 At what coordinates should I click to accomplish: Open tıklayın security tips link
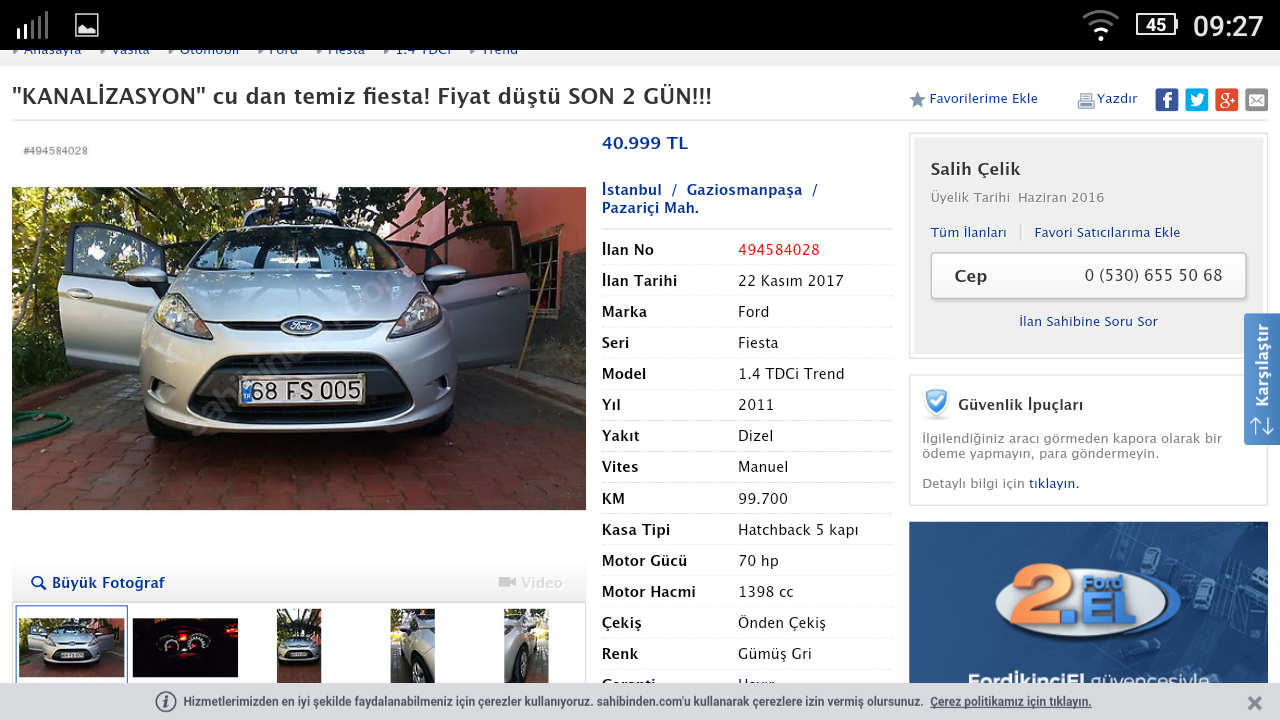pos(1054,484)
